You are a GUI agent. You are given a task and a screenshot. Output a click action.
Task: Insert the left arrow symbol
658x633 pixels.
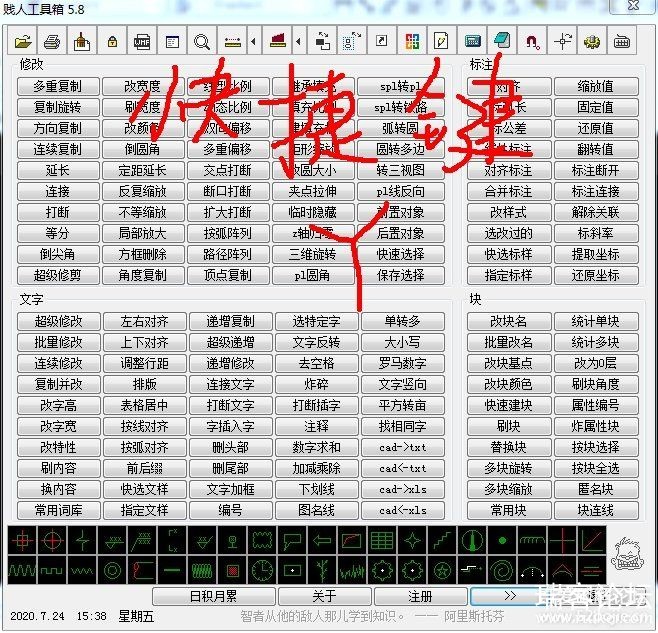pyautogui.click(x=322, y=540)
